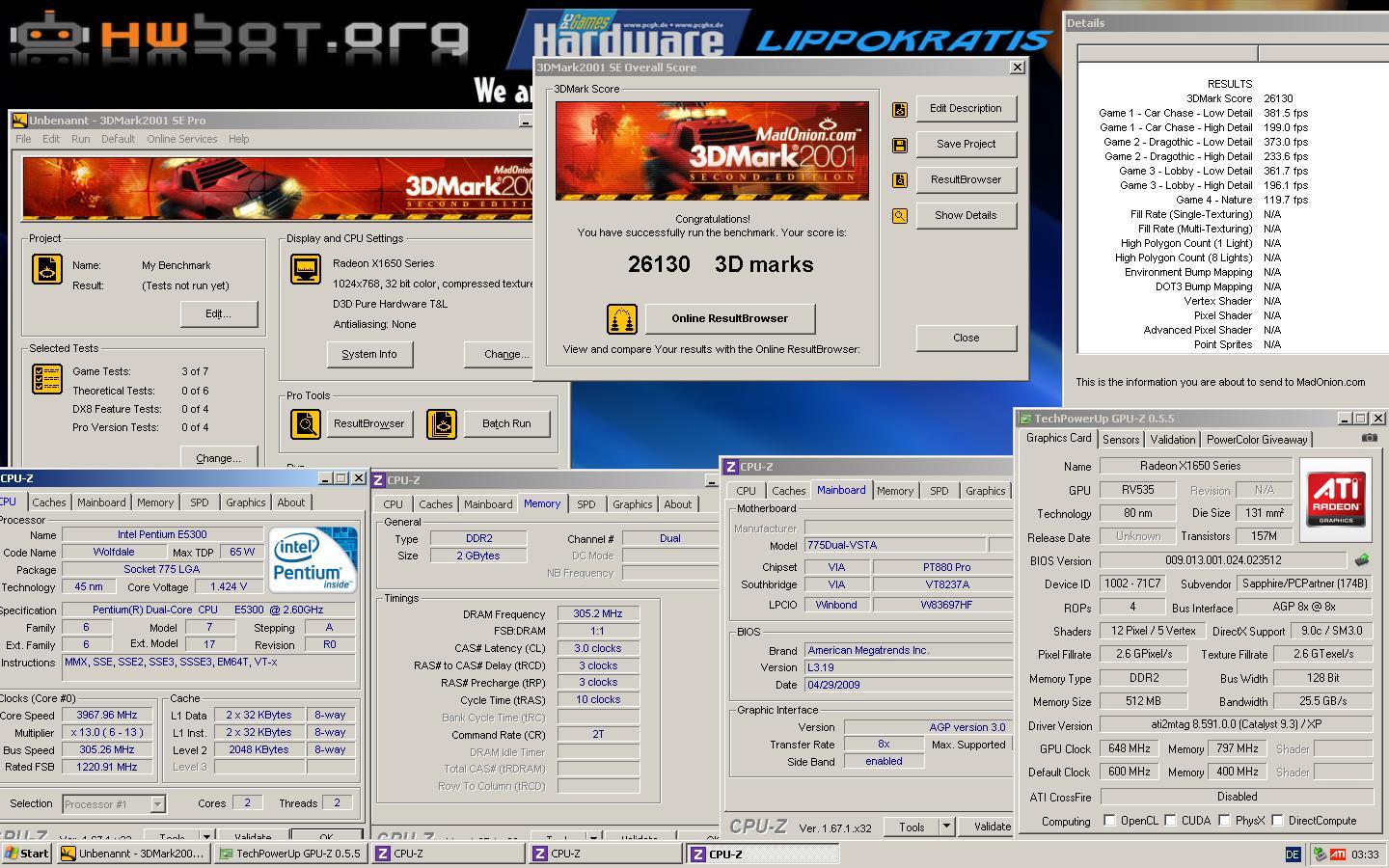Click the Save Project button
1389x868 pixels.
966,145
